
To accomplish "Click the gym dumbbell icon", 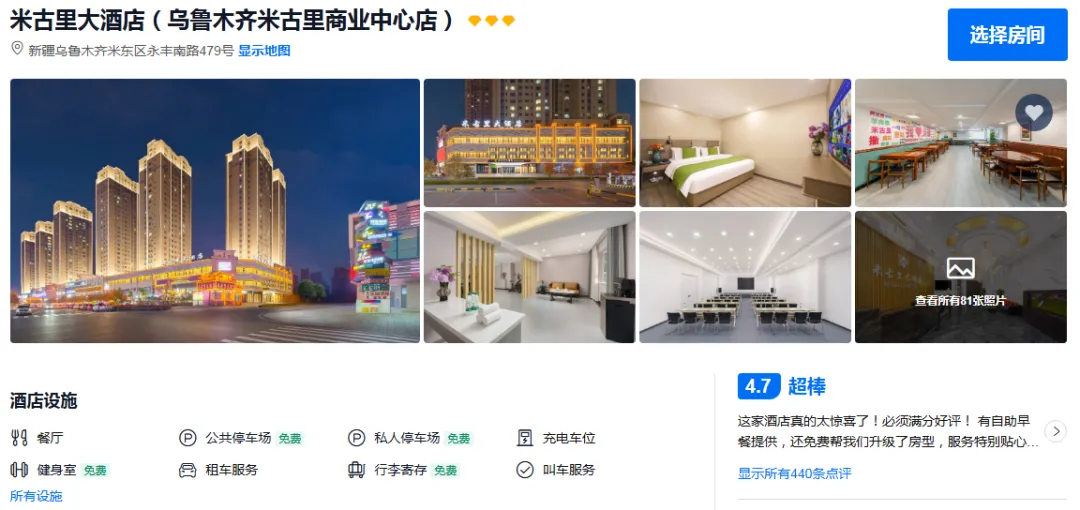I will coord(19,470).
